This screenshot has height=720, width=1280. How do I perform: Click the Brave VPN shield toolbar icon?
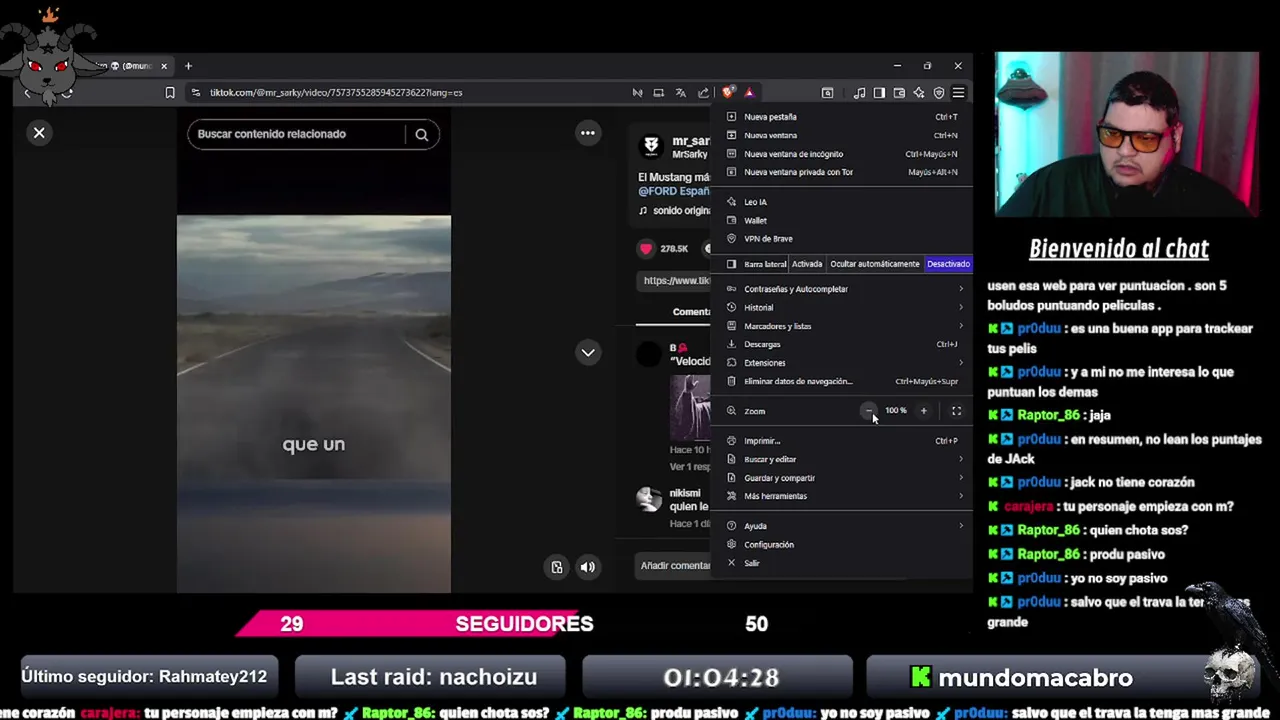click(939, 93)
